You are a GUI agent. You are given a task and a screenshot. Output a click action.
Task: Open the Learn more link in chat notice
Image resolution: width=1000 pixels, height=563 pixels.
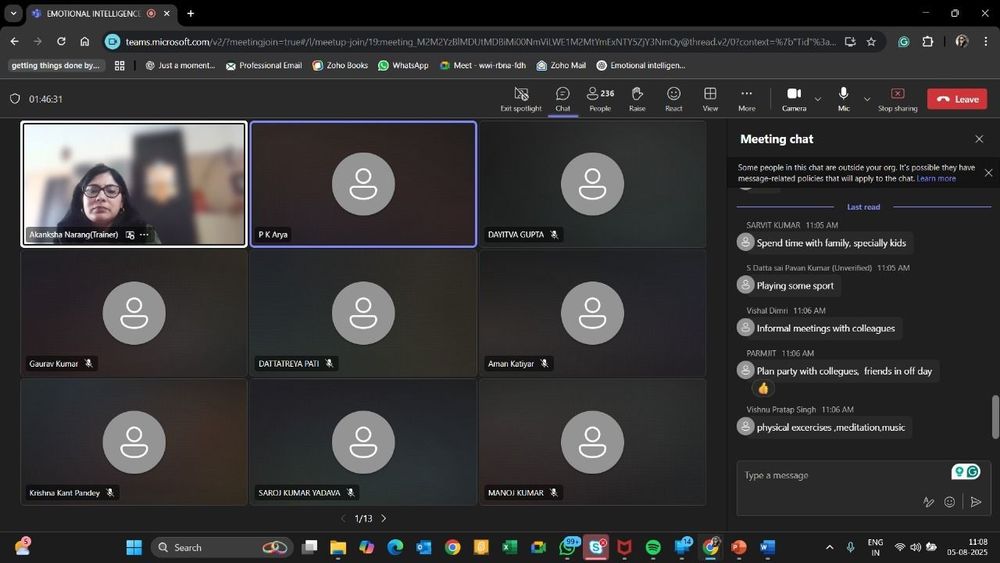point(936,178)
